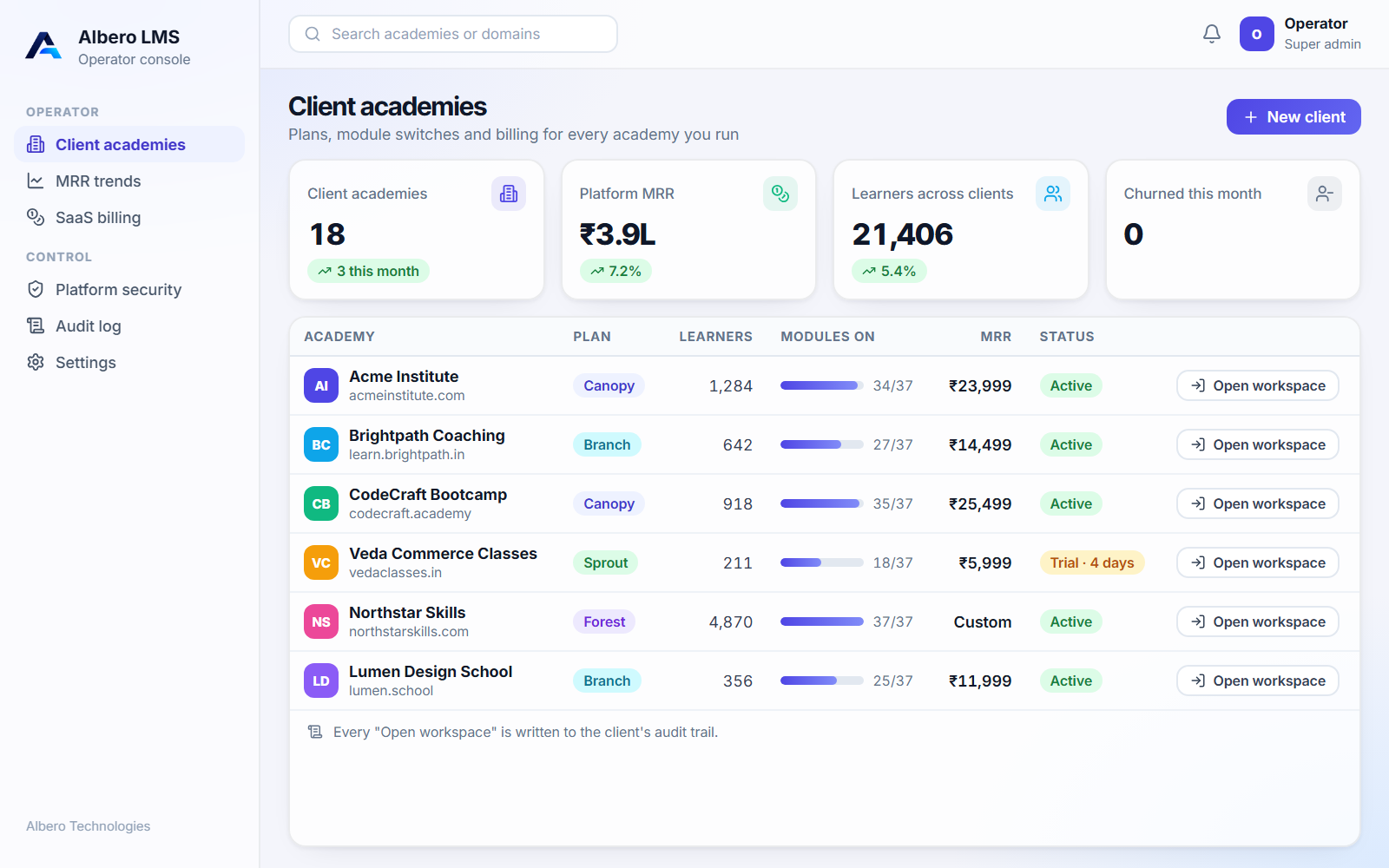Click the audit trail note scroll icon
Viewport: 1389px width, 868px height.
click(x=315, y=732)
